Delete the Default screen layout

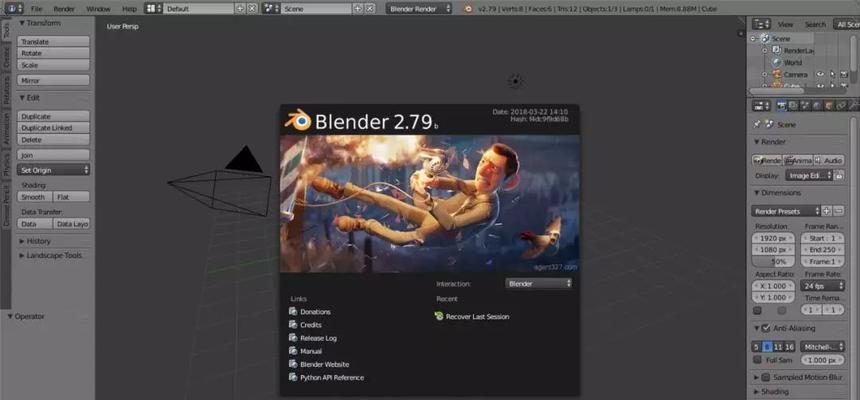point(252,9)
